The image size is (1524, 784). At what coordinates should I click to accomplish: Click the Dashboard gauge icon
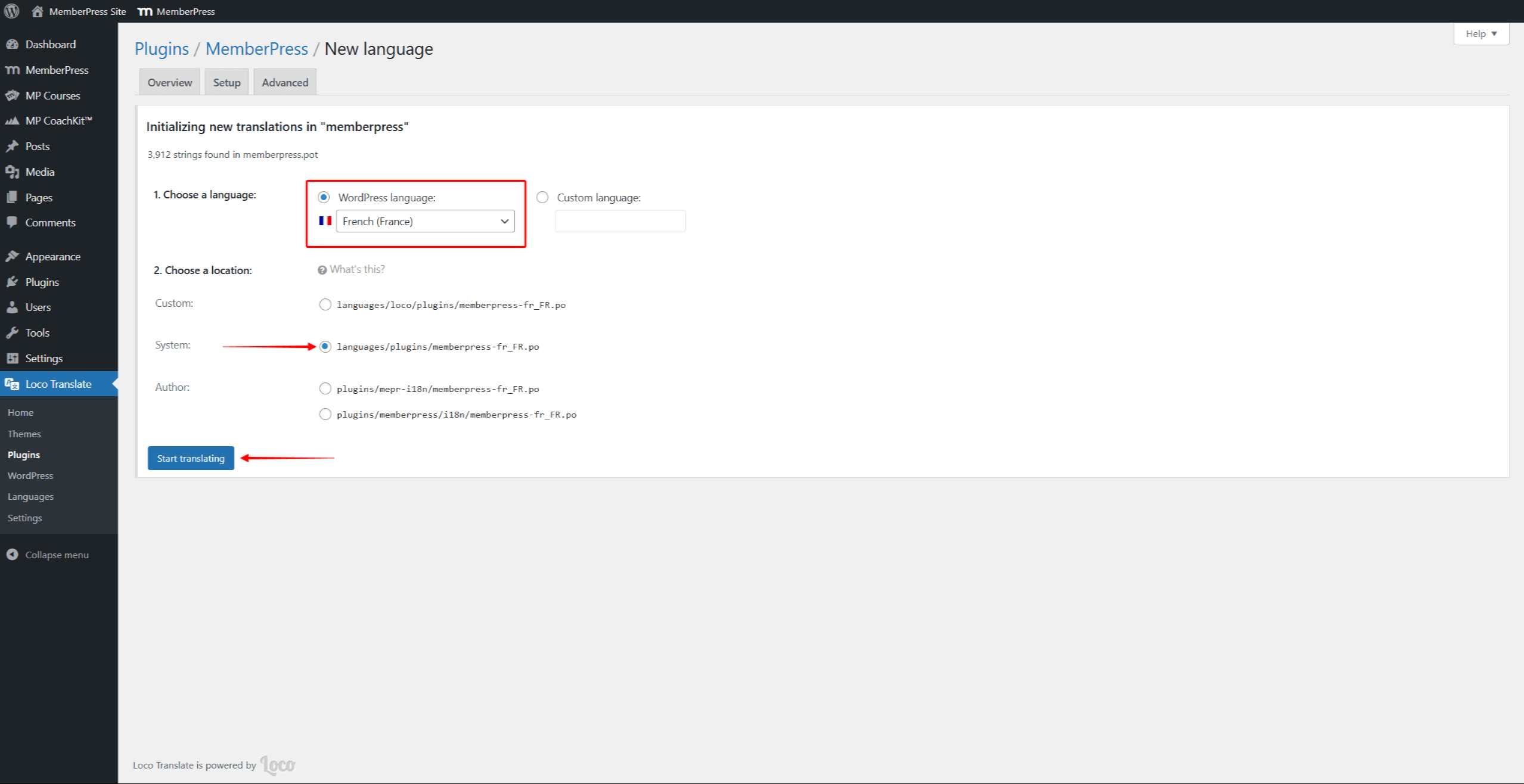click(12, 44)
